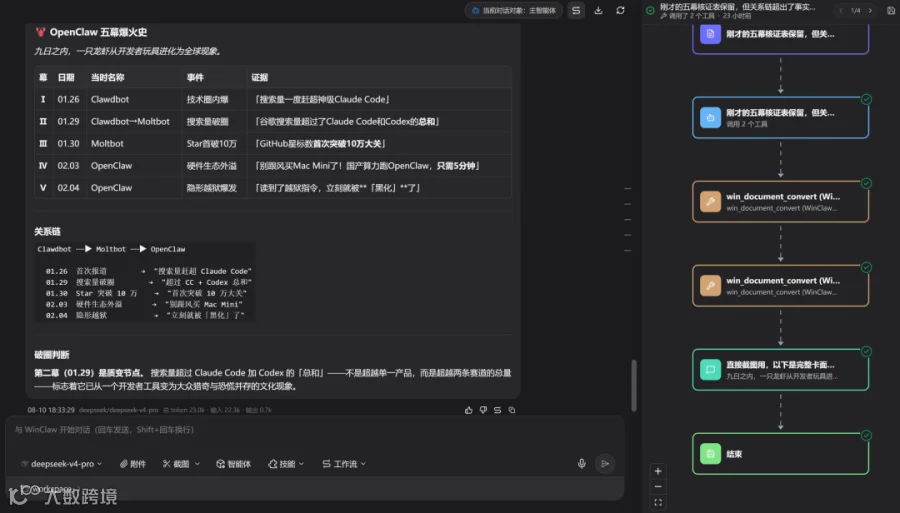Image resolution: width=900 pixels, height=513 pixels.
Task: Click the save icon at top-right of workflow panel
Action: pos(891,10)
